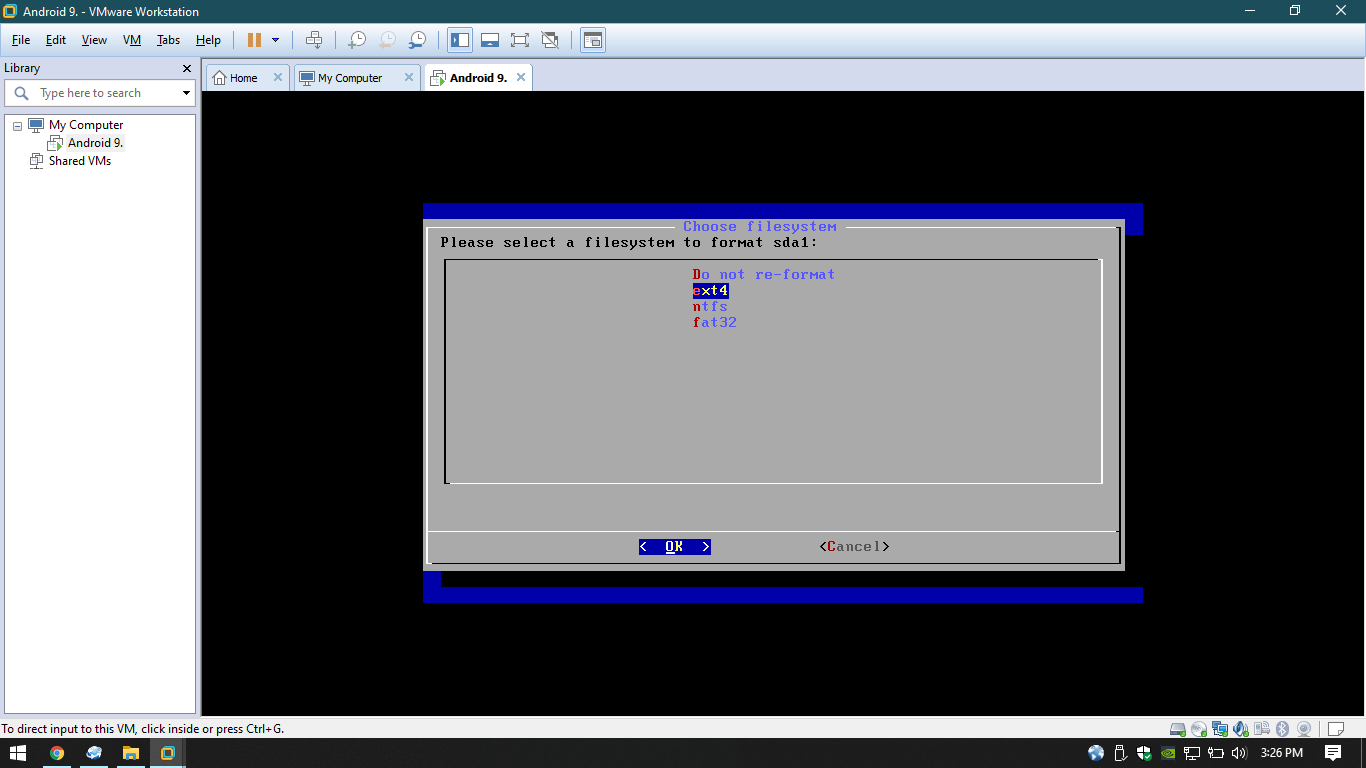Click the VMware Workstation taskbar icon
This screenshot has width=1366, height=768.
click(x=168, y=753)
